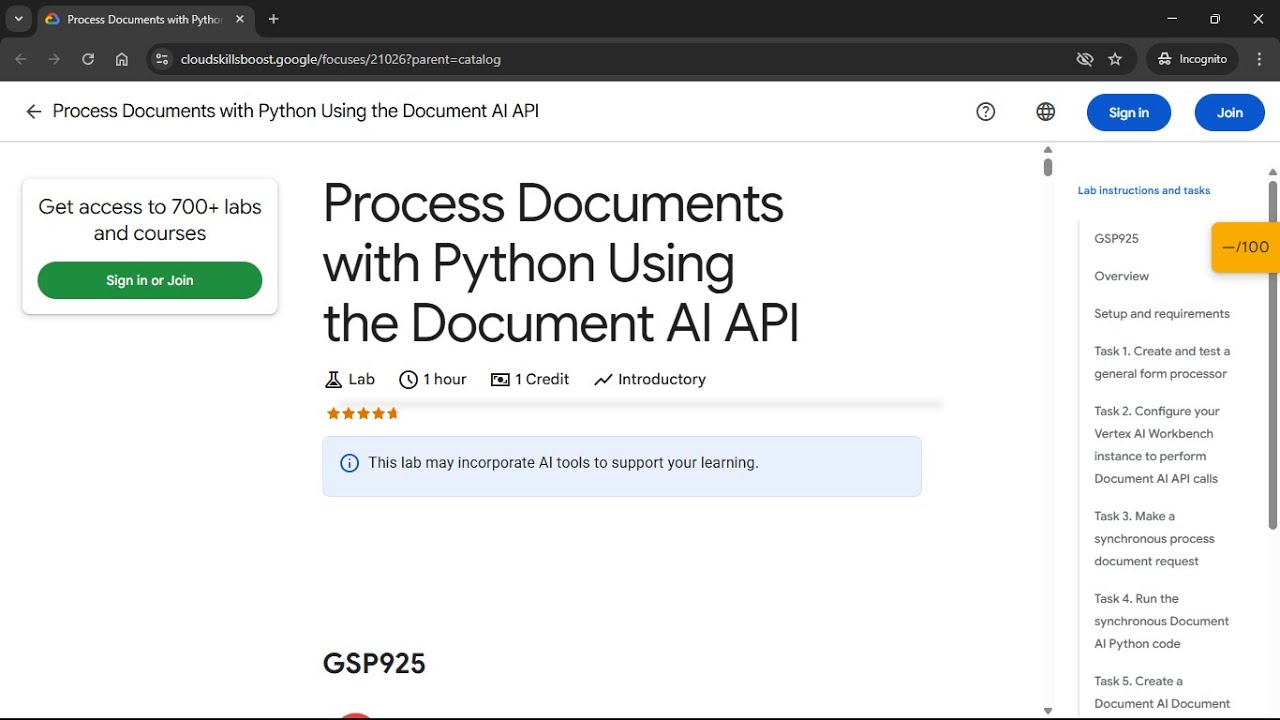Open the language globe icon

click(x=1046, y=112)
